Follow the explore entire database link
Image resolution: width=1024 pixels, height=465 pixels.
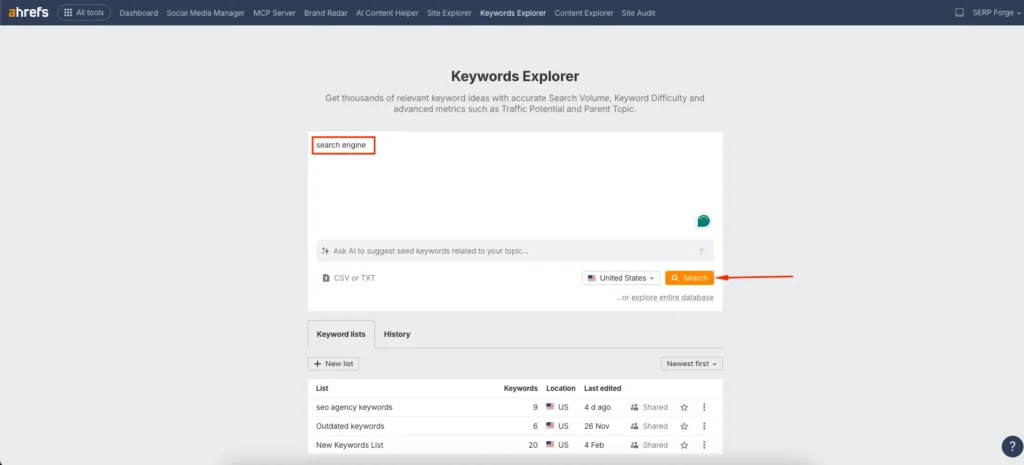[x=672, y=298]
